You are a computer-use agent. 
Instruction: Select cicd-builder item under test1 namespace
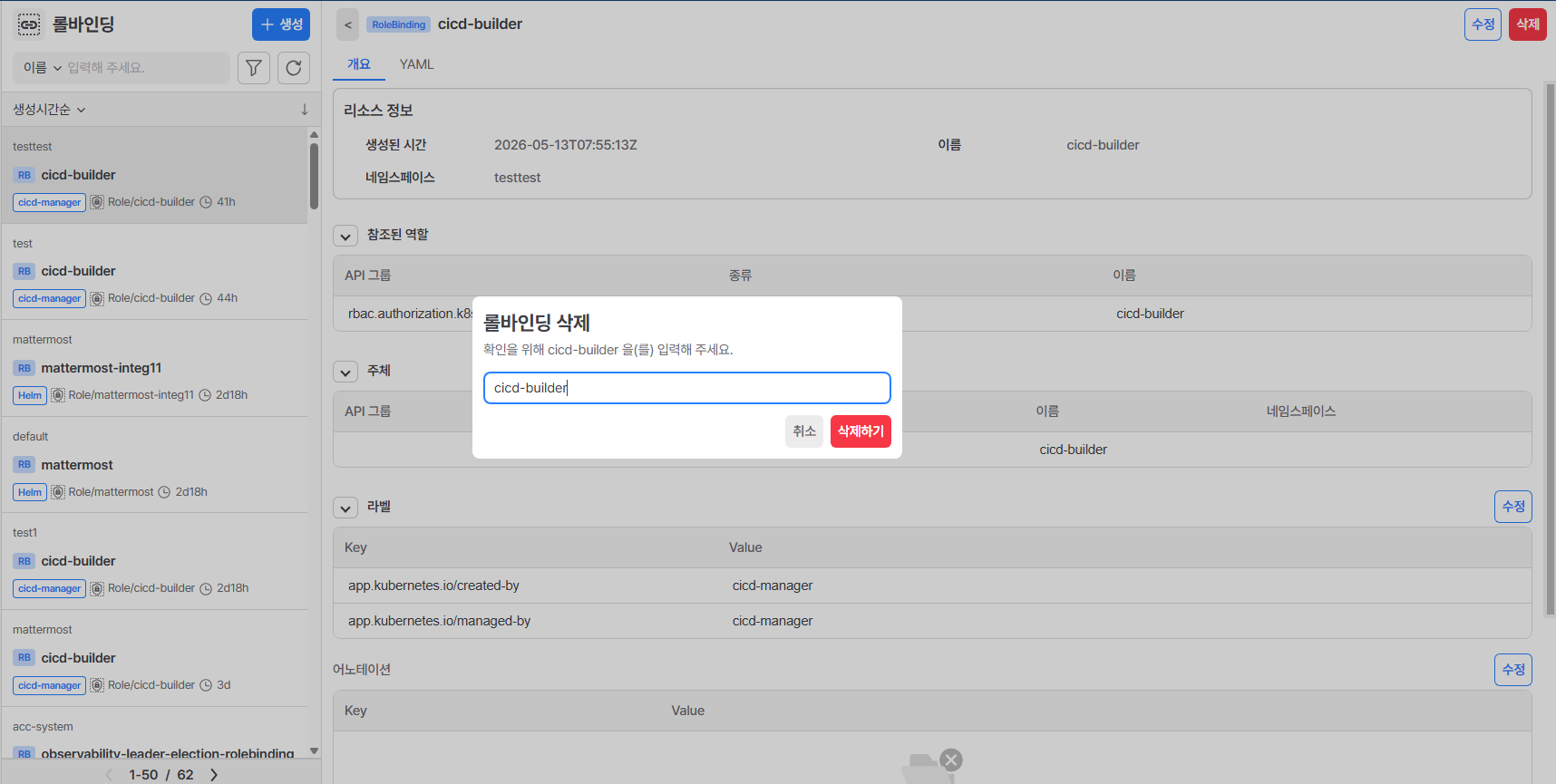[x=154, y=561]
